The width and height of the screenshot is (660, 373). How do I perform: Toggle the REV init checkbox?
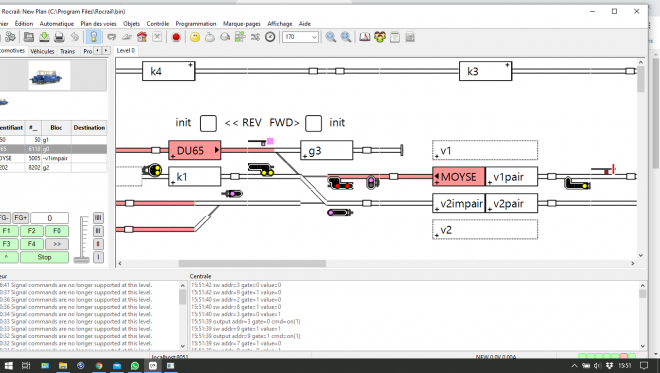(208, 123)
